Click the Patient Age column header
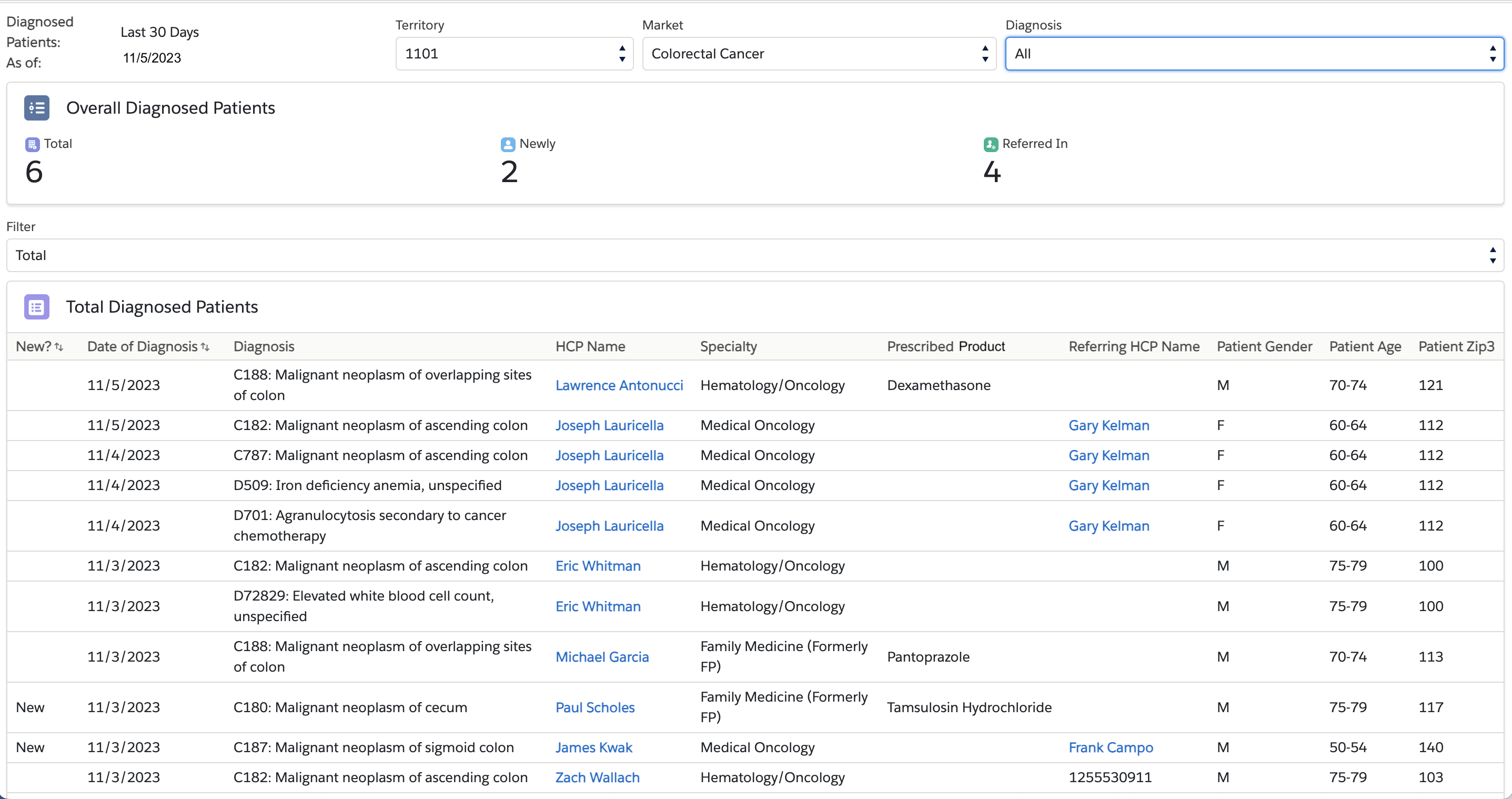Screen dimensions: 1512x799 (x=1365, y=347)
